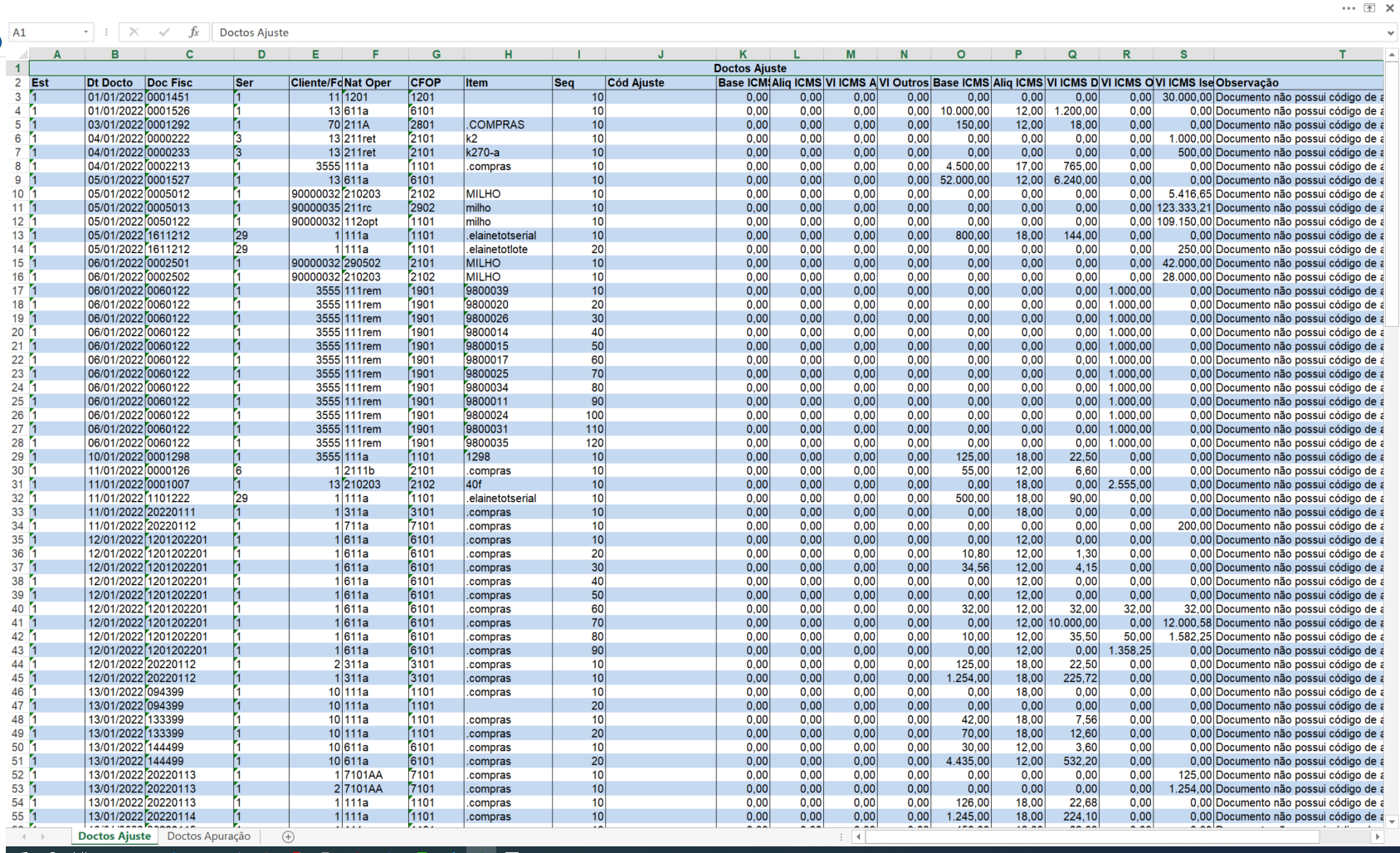Screen dimensions: 1400x853
Task: Click the horizontal scrollbar left arrow
Action: [x=858, y=836]
